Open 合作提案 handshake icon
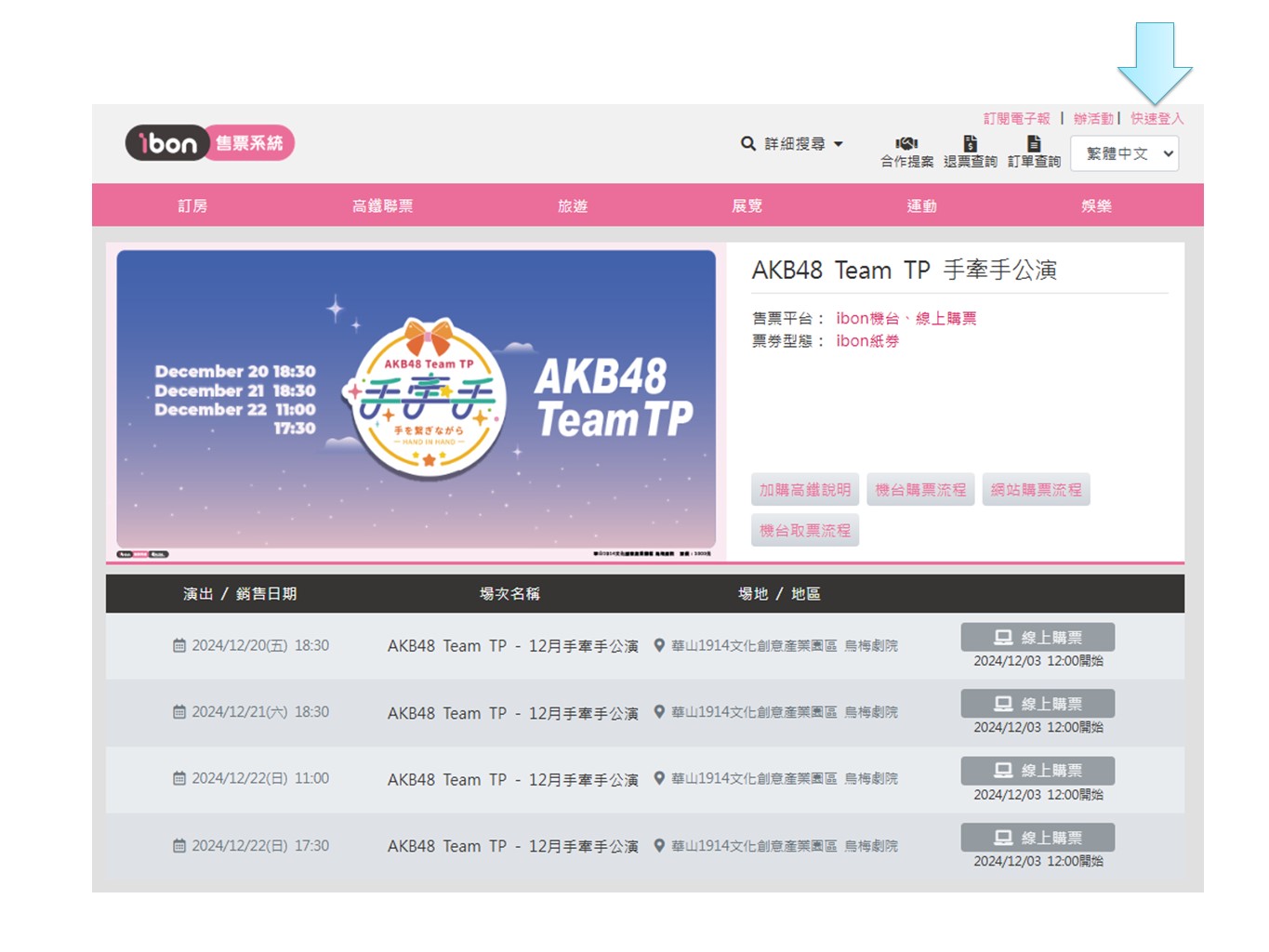The image size is (1269, 952). click(906, 144)
